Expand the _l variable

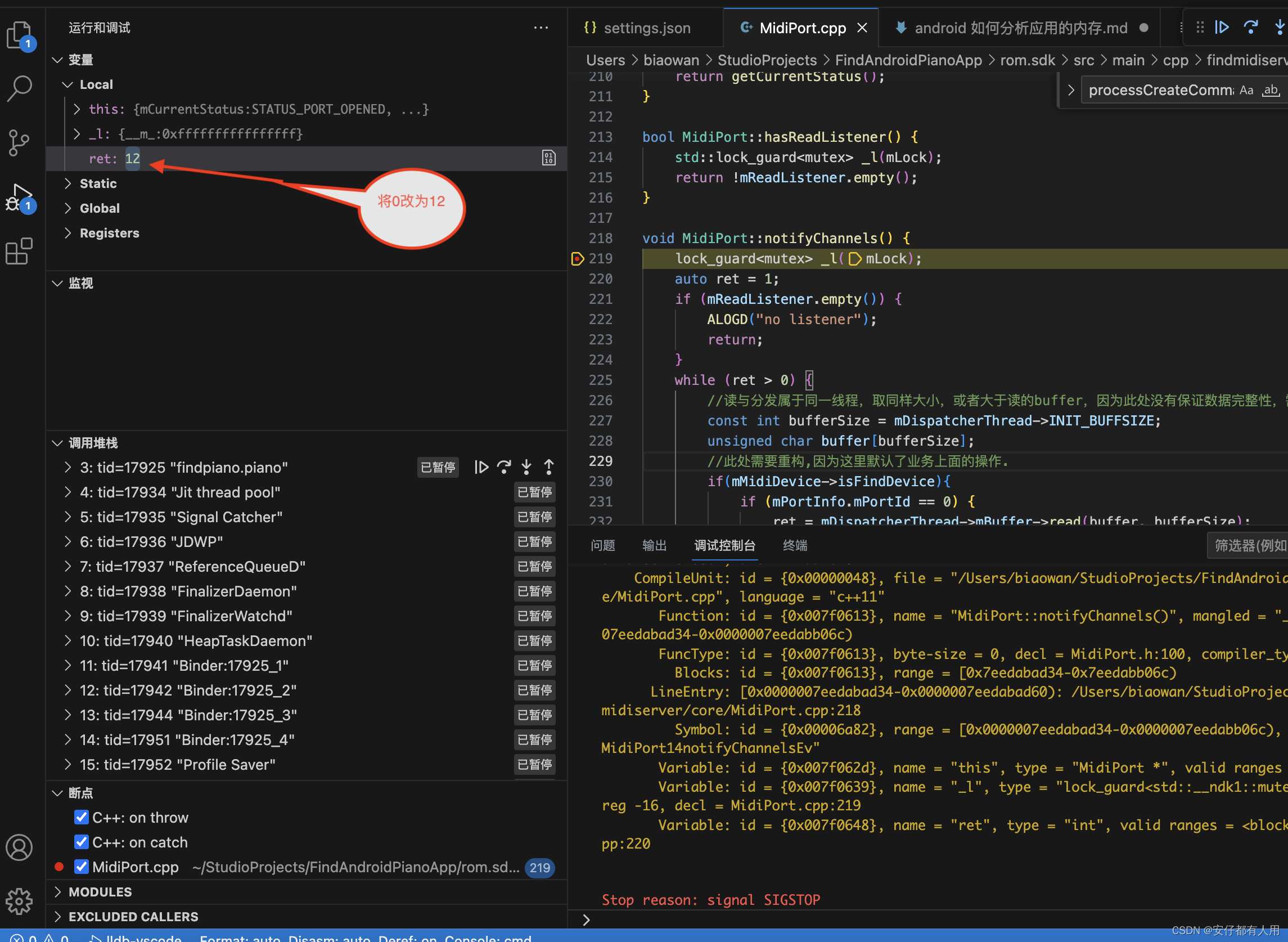(77, 134)
